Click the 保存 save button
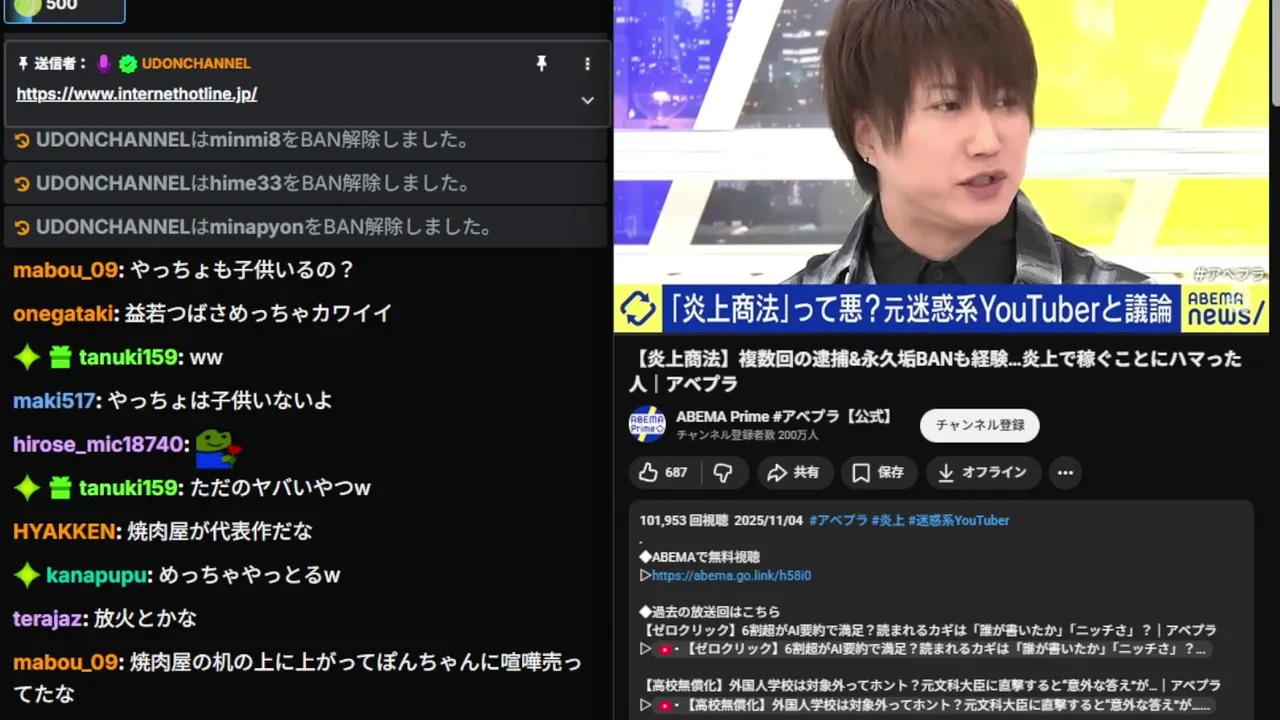 [x=878, y=473]
